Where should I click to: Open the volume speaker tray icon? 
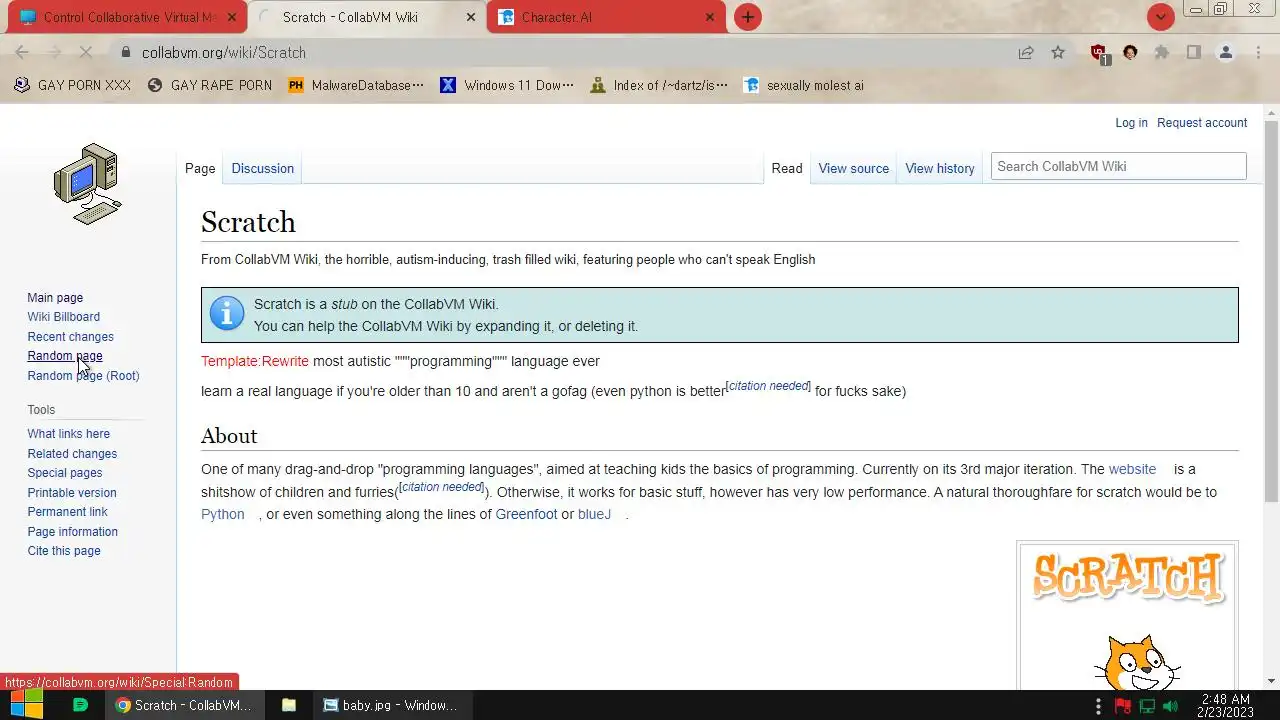pos(1170,706)
